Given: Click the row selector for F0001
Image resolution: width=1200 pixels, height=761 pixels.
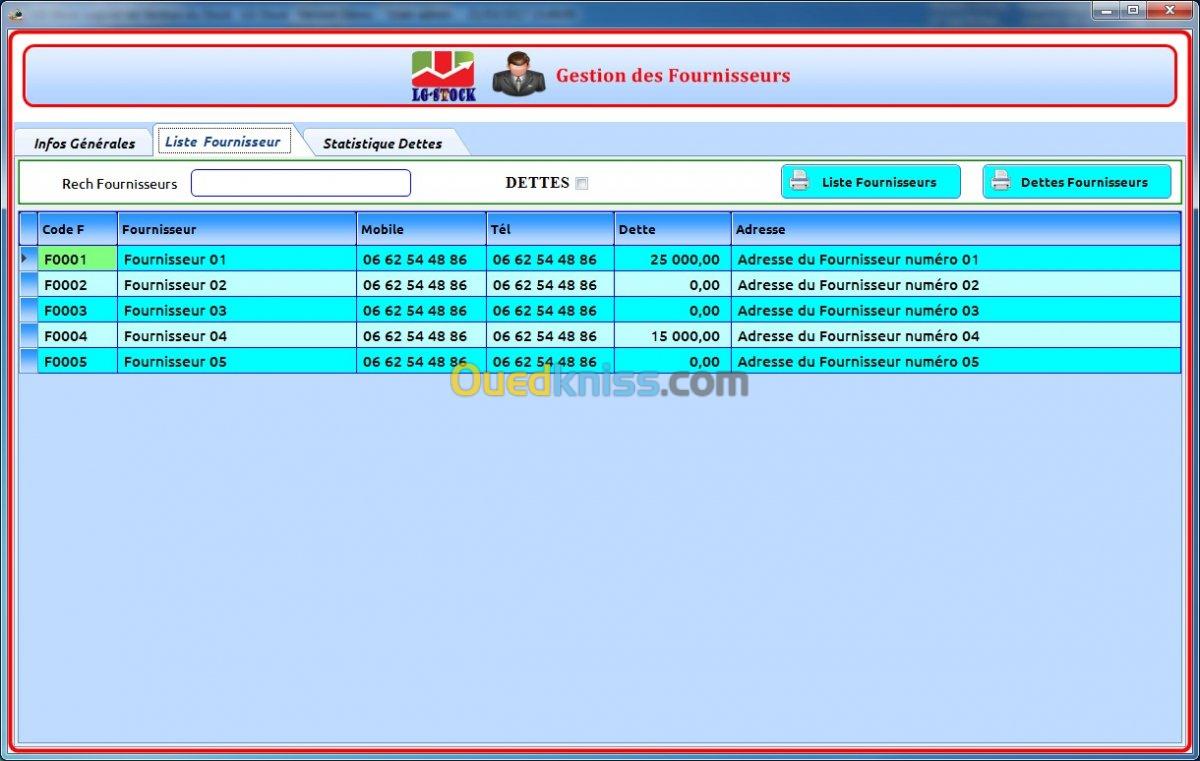Looking at the screenshot, I should 28,259.
